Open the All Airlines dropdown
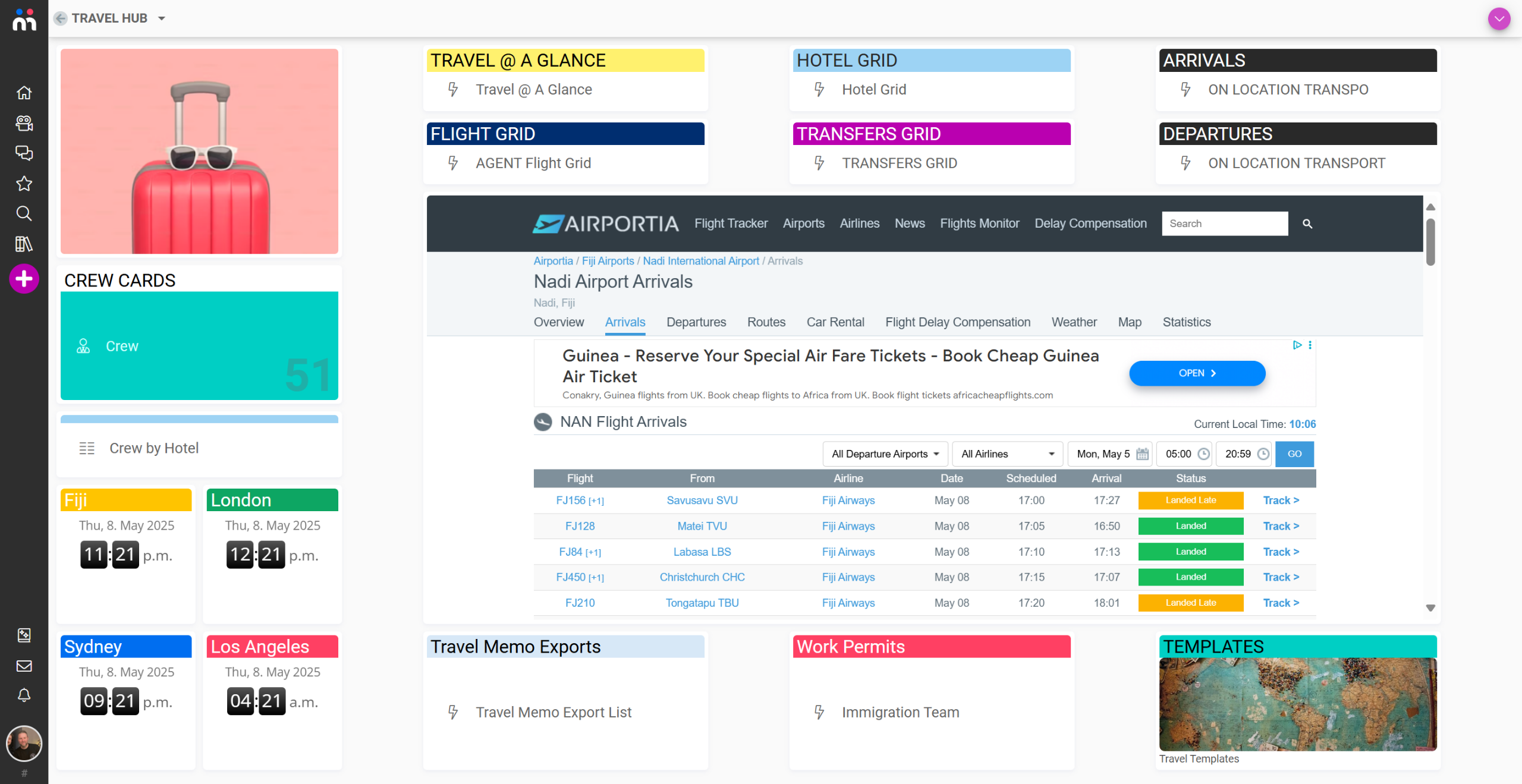 click(1007, 454)
